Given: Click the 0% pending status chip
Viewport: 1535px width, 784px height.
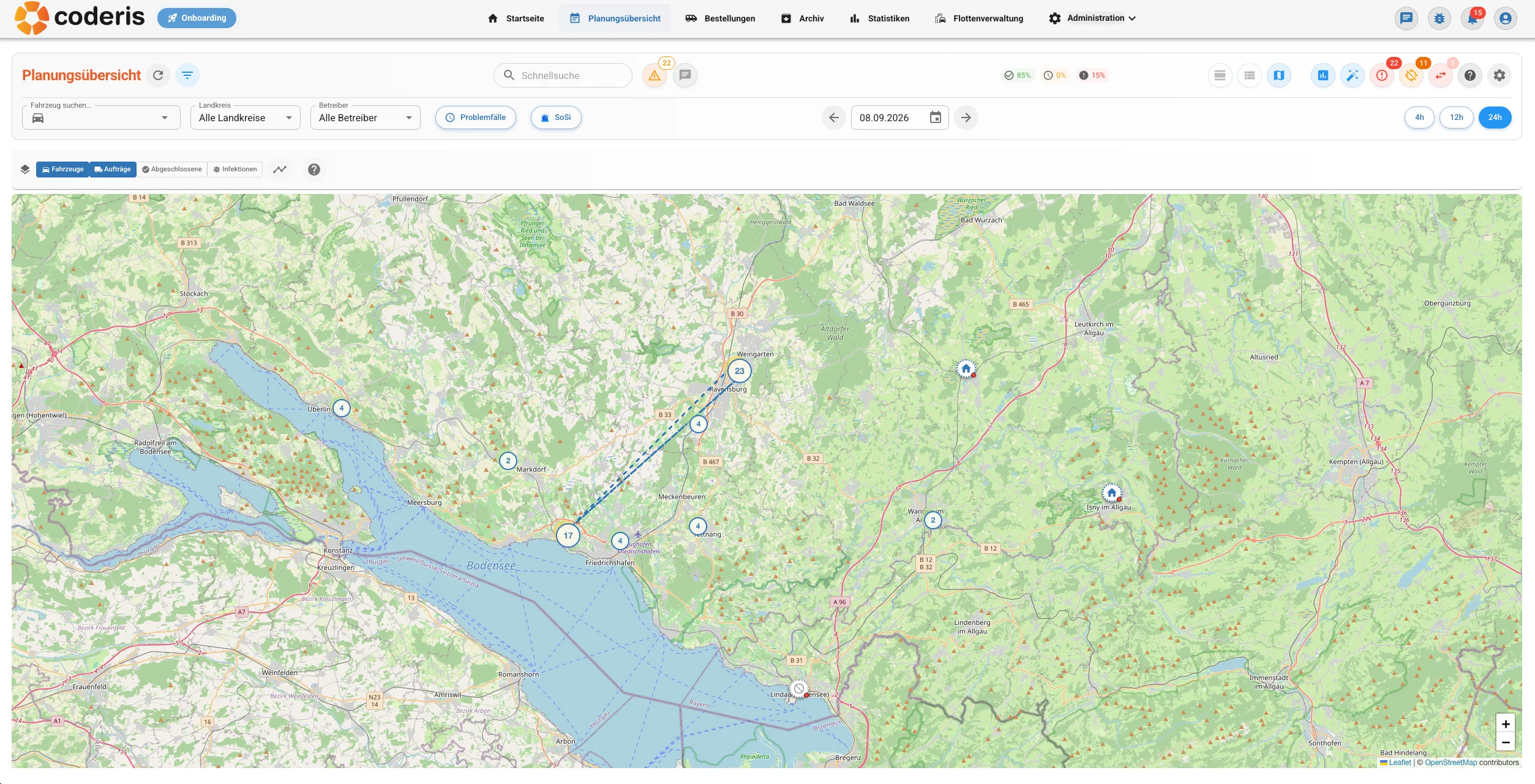Looking at the screenshot, I should click(x=1055, y=75).
